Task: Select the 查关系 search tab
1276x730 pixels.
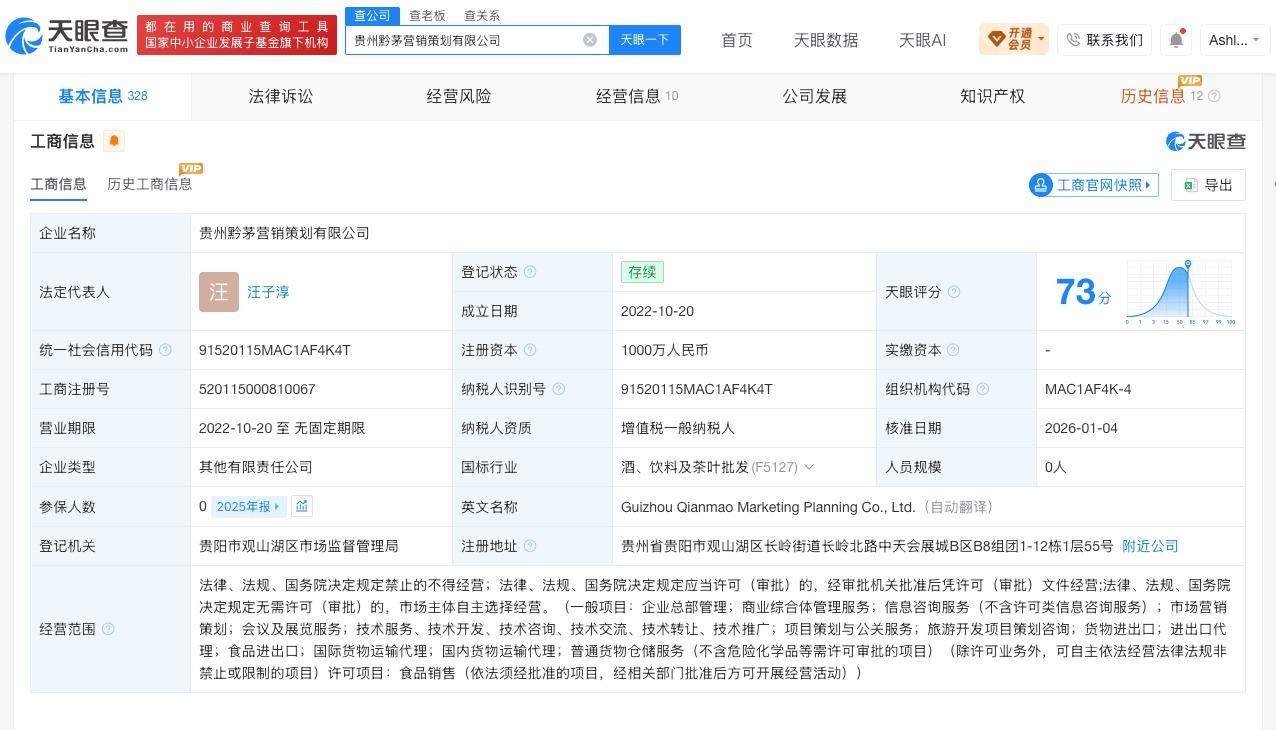Action: (x=482, y=16)
